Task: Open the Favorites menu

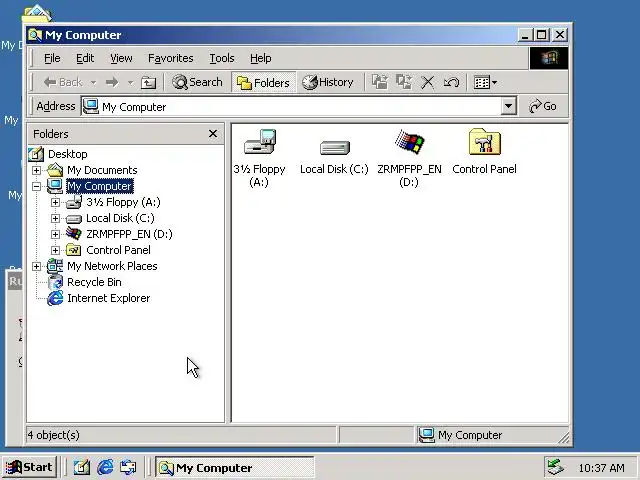Action: click(x=171, y=58)
